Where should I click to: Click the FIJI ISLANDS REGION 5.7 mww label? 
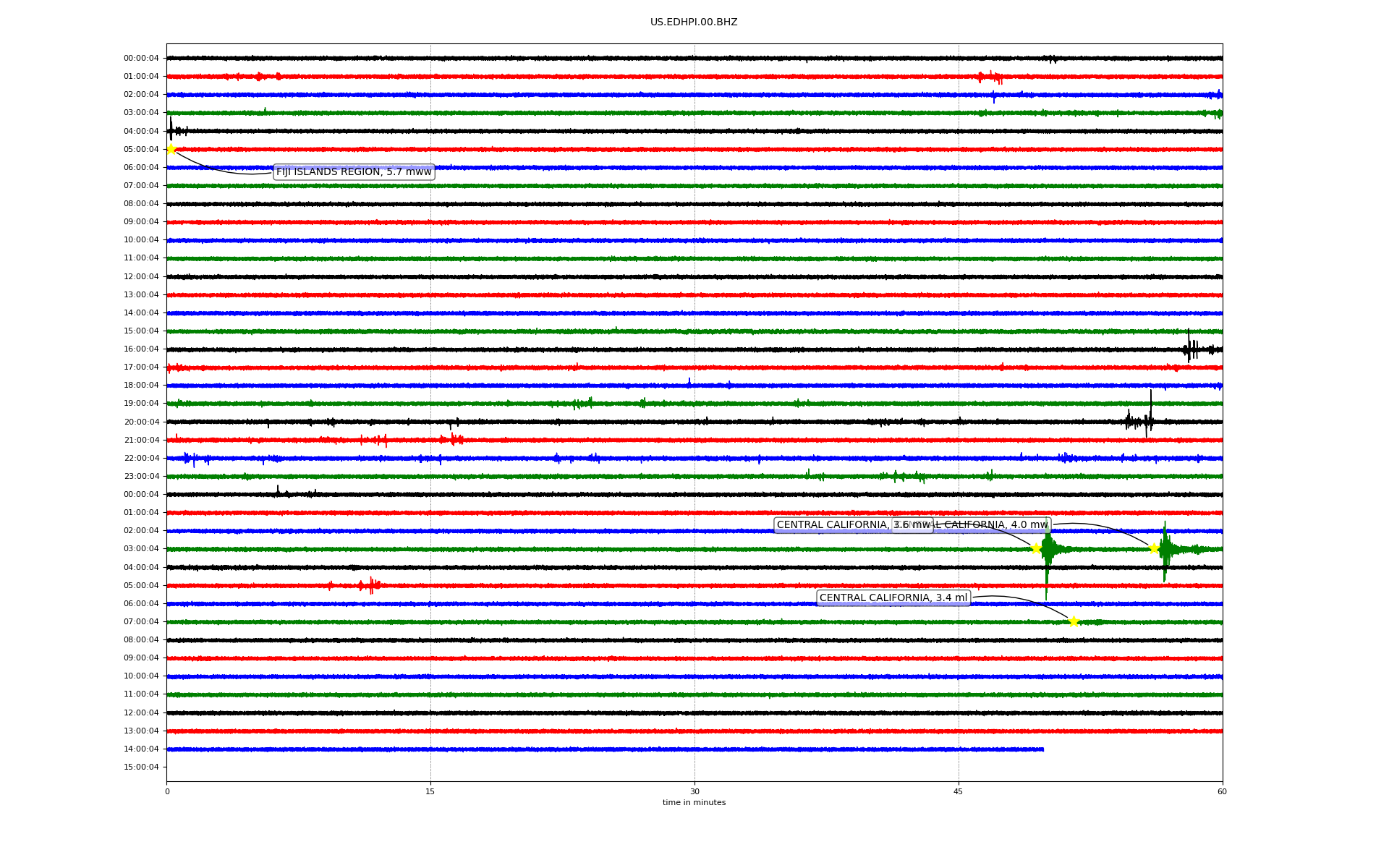(x=354, y=172)
